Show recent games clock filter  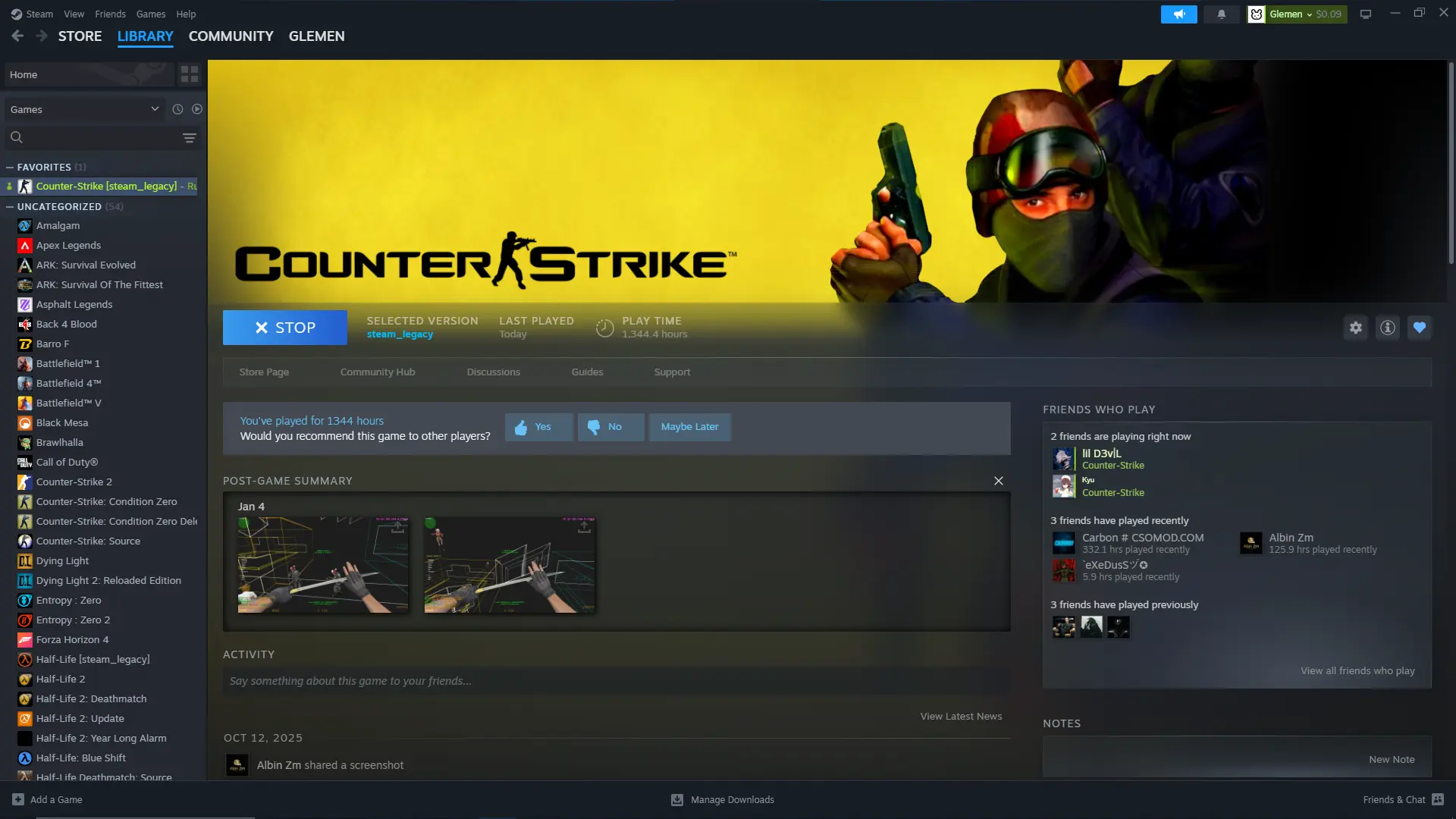pos(177,109)
